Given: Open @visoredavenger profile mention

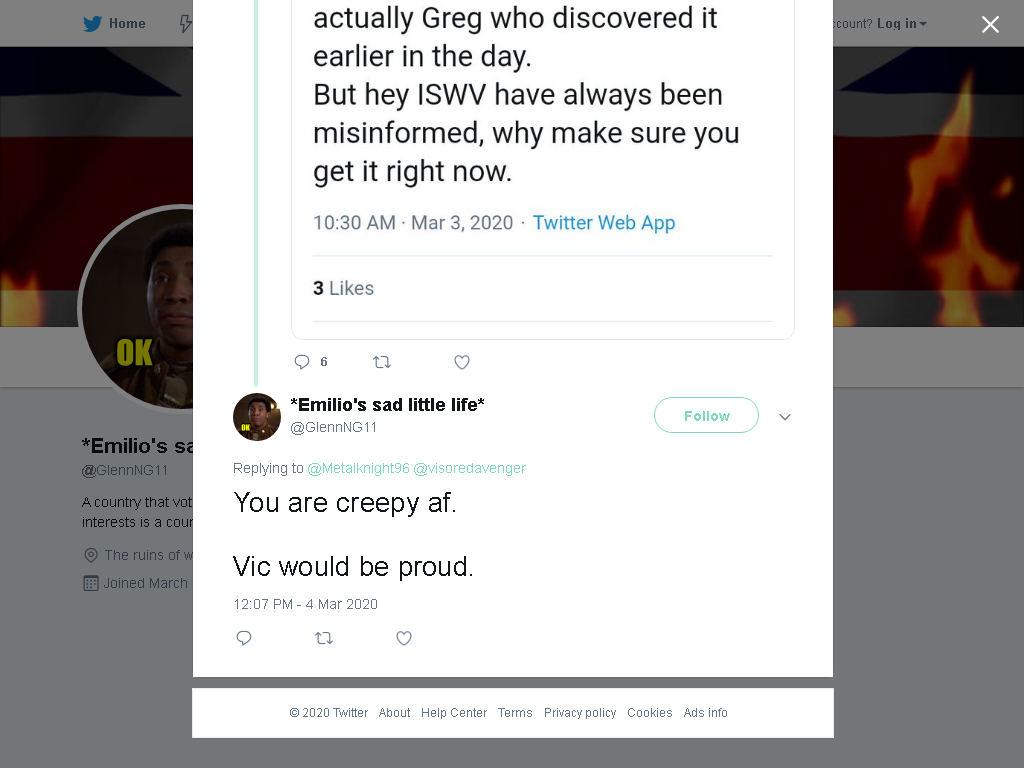Looking at the screenshot, I should (x=470, y=468).
